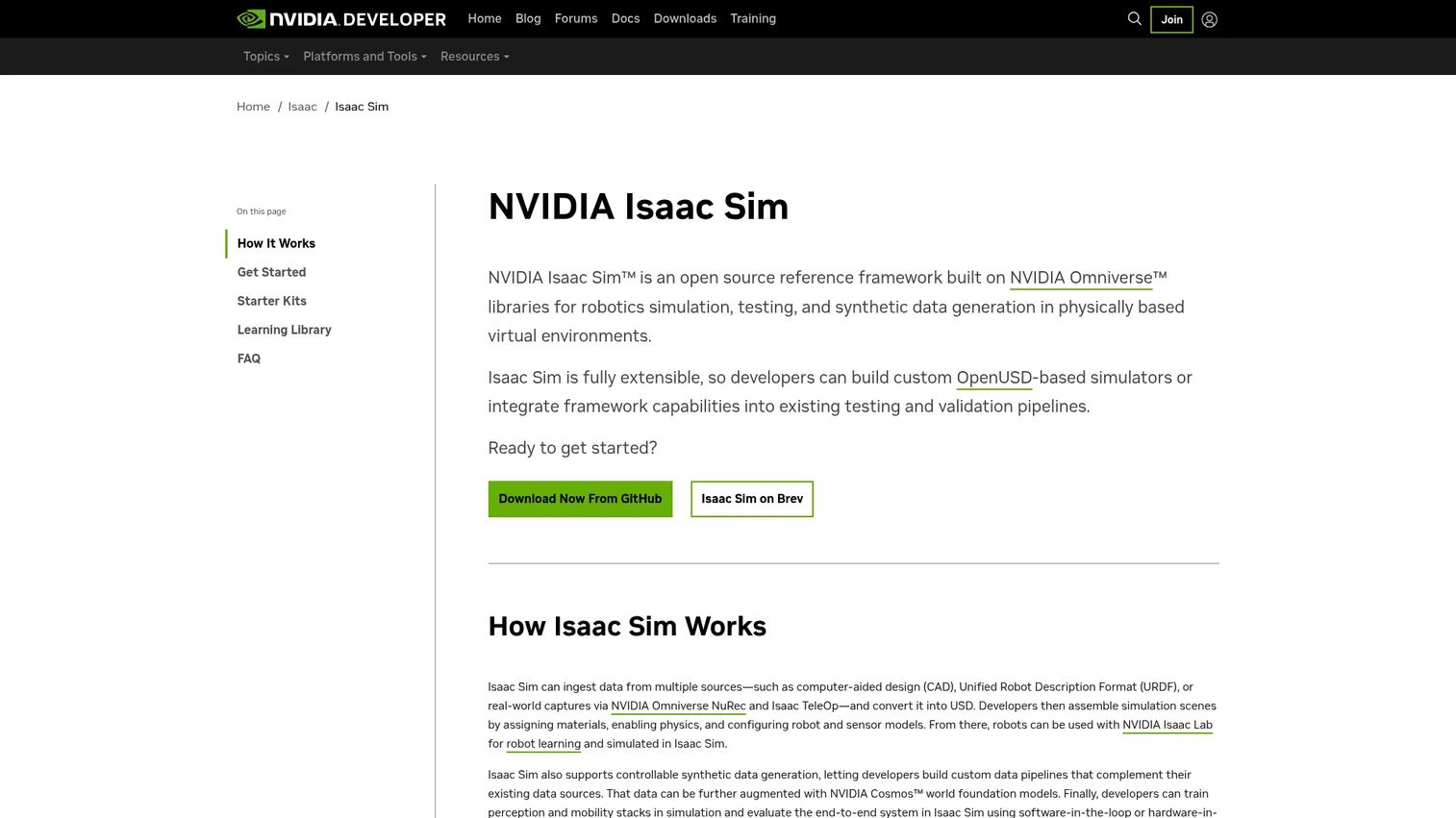Jump to Learning Library in sidebar

[x=285, y=330]
